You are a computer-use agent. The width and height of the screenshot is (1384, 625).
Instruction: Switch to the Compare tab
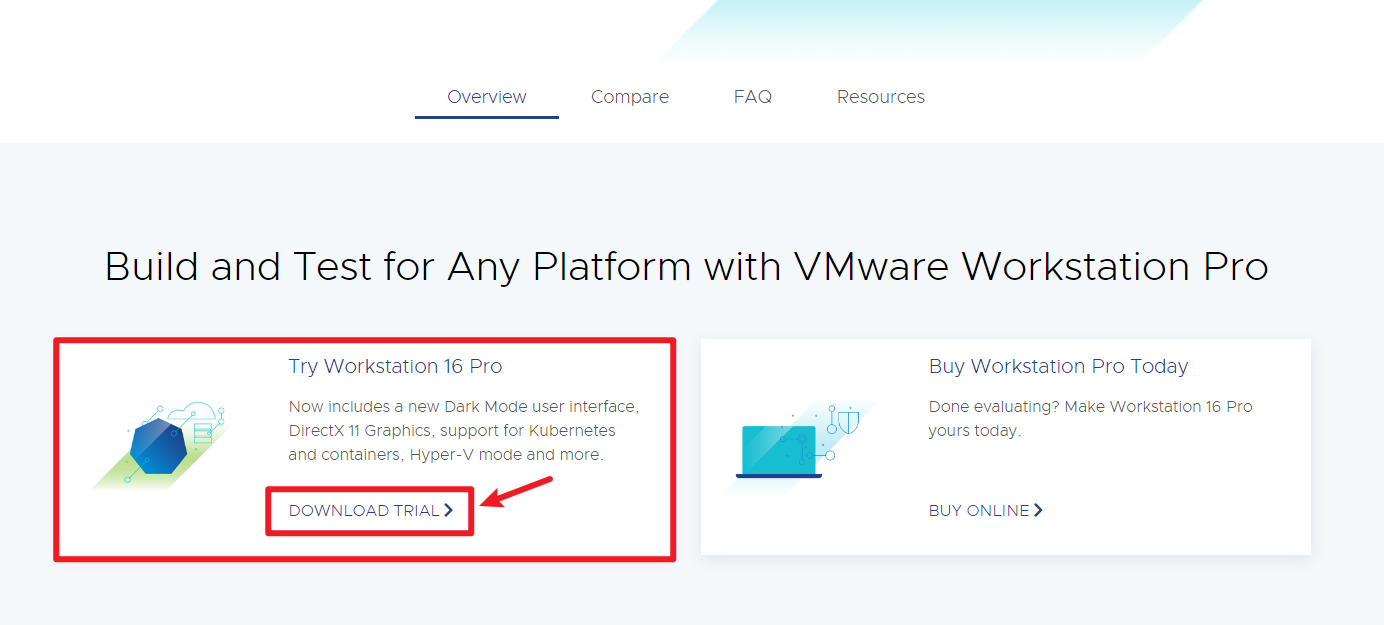point(630,96)
